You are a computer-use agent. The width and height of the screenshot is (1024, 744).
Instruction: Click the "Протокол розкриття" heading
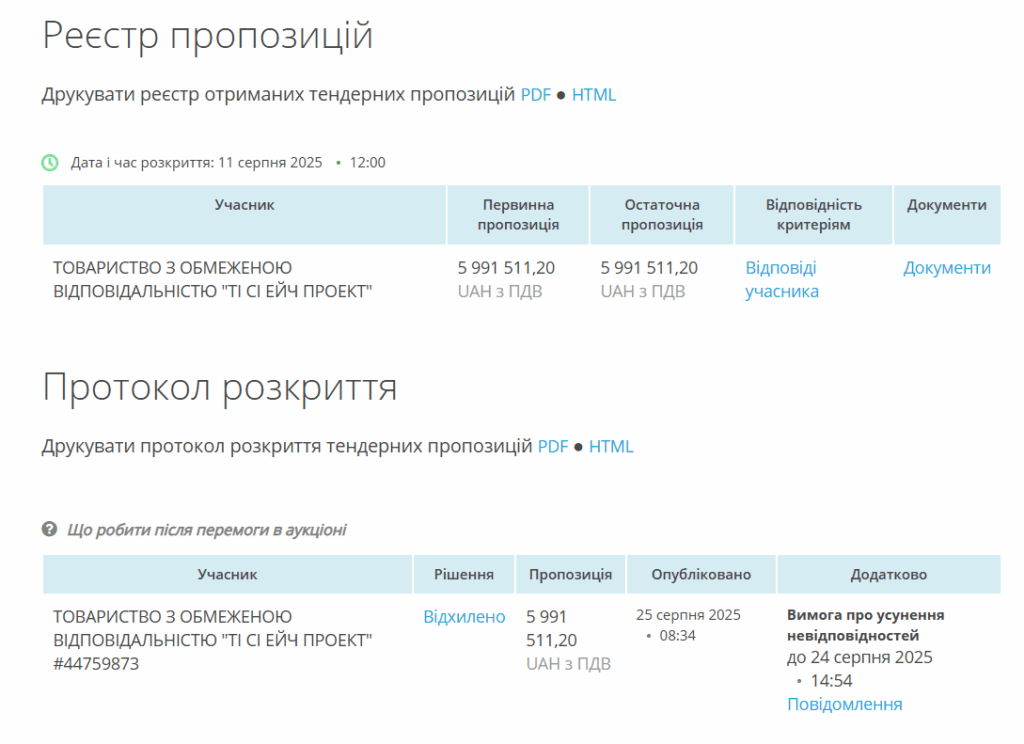pos(220,388)
